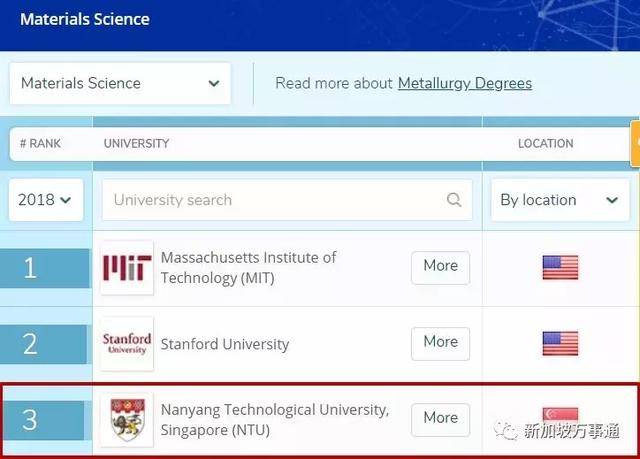This screenshot has height=459, width=640.
Task: Sort by the LOCATION column header
Action: coord(545,144)
